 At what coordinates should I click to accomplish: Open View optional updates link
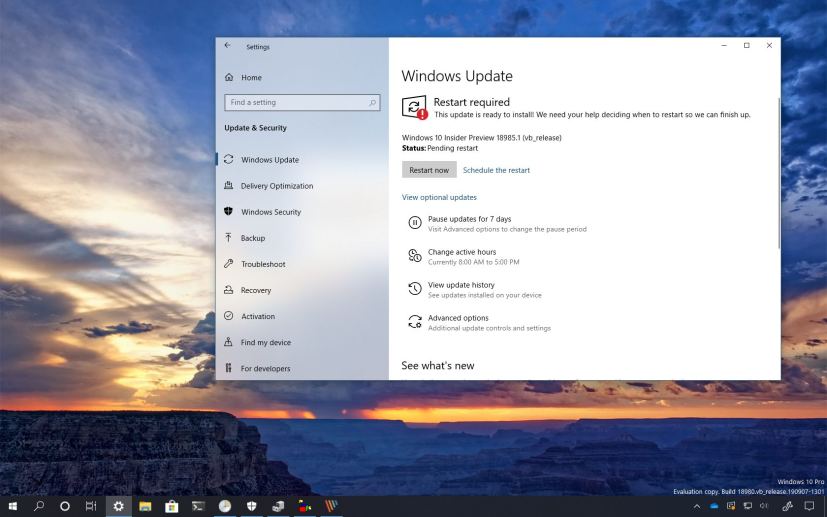pos(439,197)
